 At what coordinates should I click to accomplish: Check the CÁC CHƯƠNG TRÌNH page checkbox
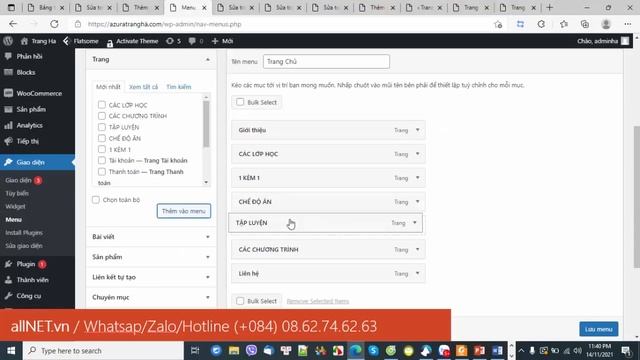coord(102,116)
